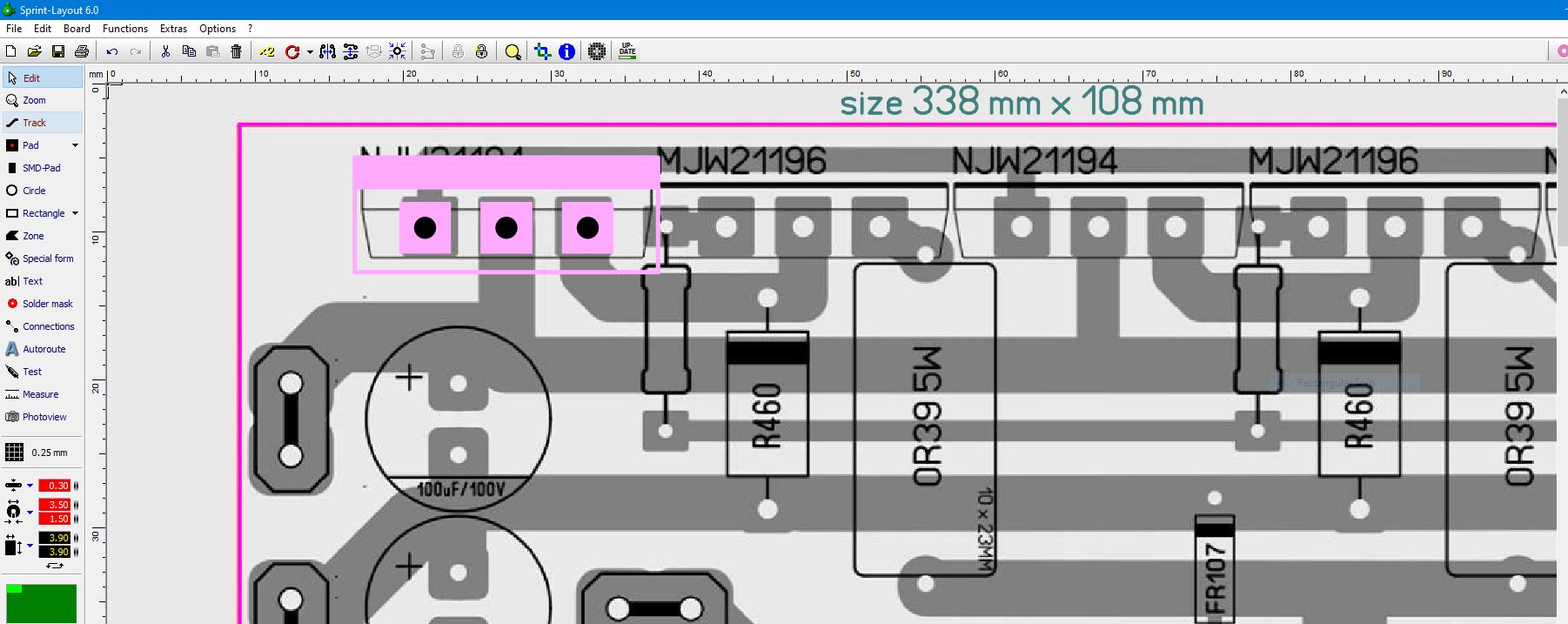Create a new board file
Screen dimensions: 1568x624
[x=11, y=51]
